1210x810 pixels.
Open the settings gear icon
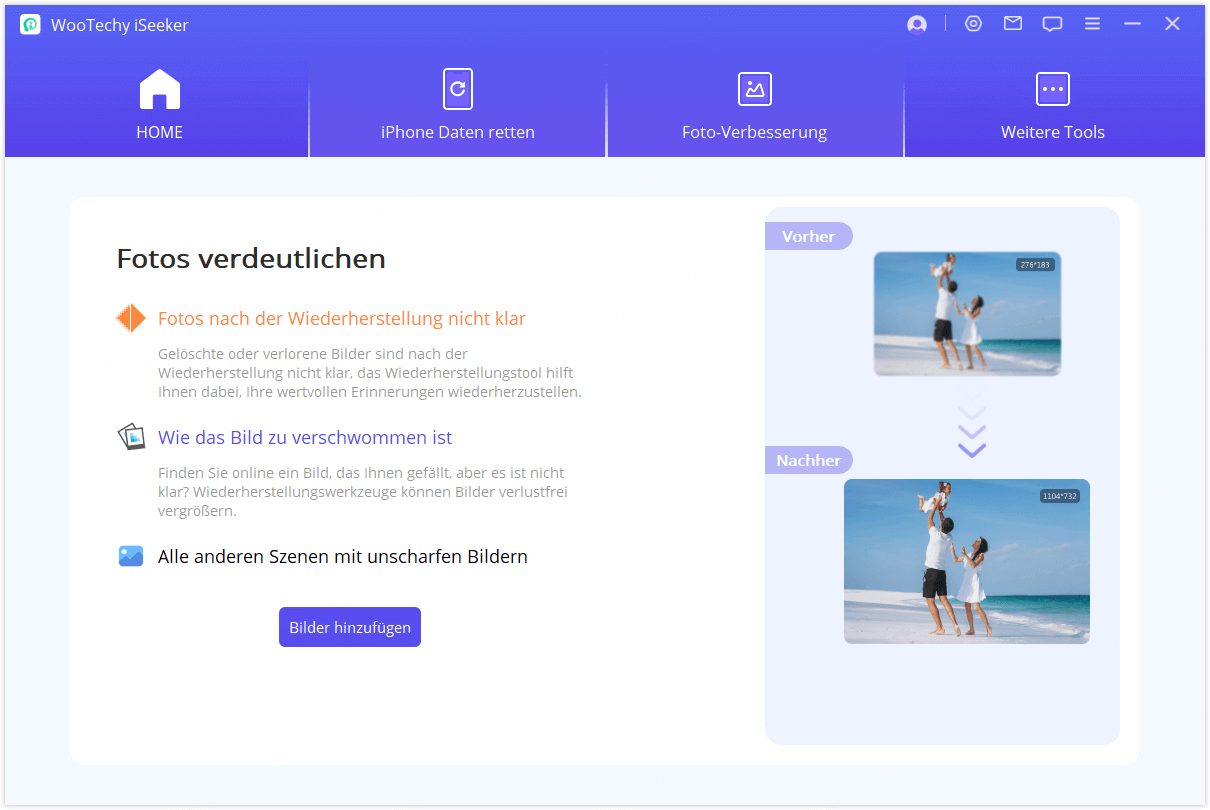pos(973,23)
